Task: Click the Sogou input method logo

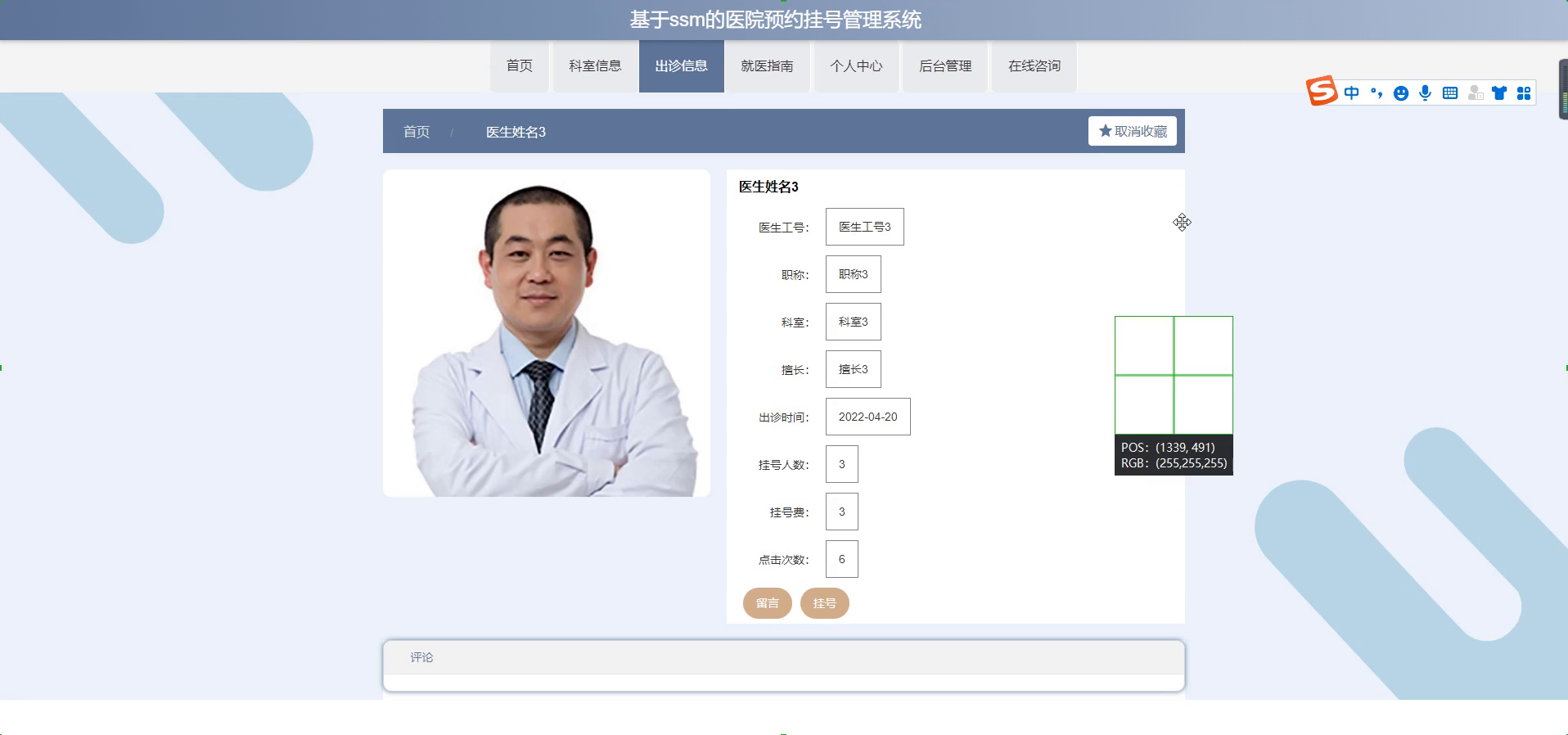Action: click(1322, 91)
